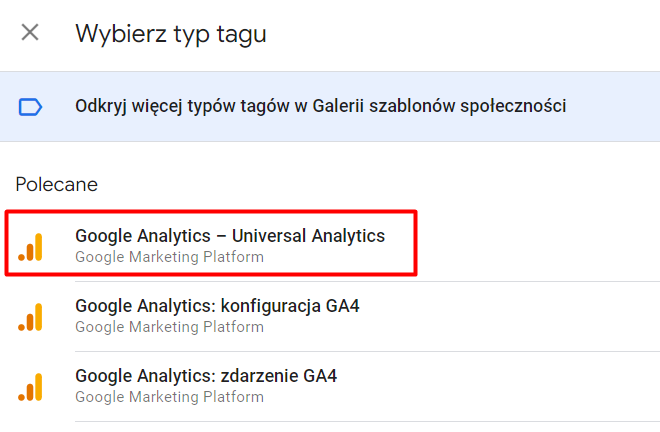
Task: Click 'Google Marketing Platform' under zdarzenie GA4
Action: [169, 397]
